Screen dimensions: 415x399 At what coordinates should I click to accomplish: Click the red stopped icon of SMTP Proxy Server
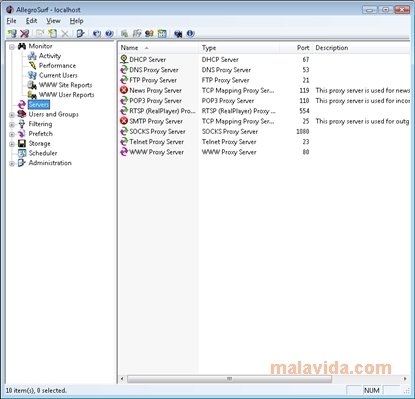click(124, 121)
